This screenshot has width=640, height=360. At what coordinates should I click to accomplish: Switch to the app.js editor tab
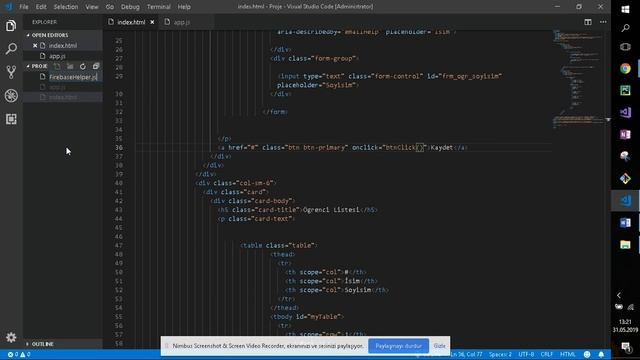[x=182, y=22]
